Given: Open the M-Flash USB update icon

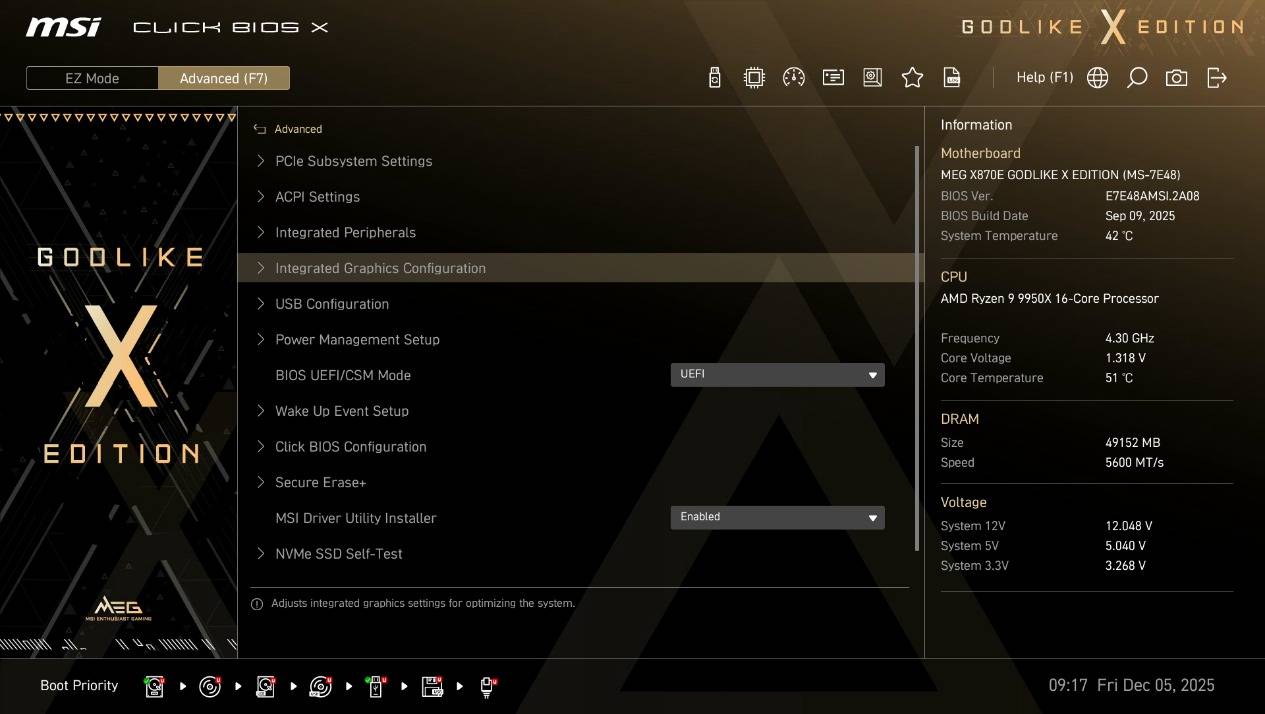Looking at the screenshot, I should tap(714, 78).
